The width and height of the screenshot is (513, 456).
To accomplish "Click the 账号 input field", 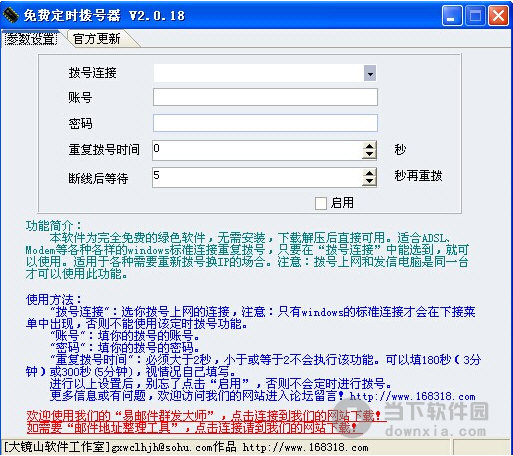I will 265,97.
